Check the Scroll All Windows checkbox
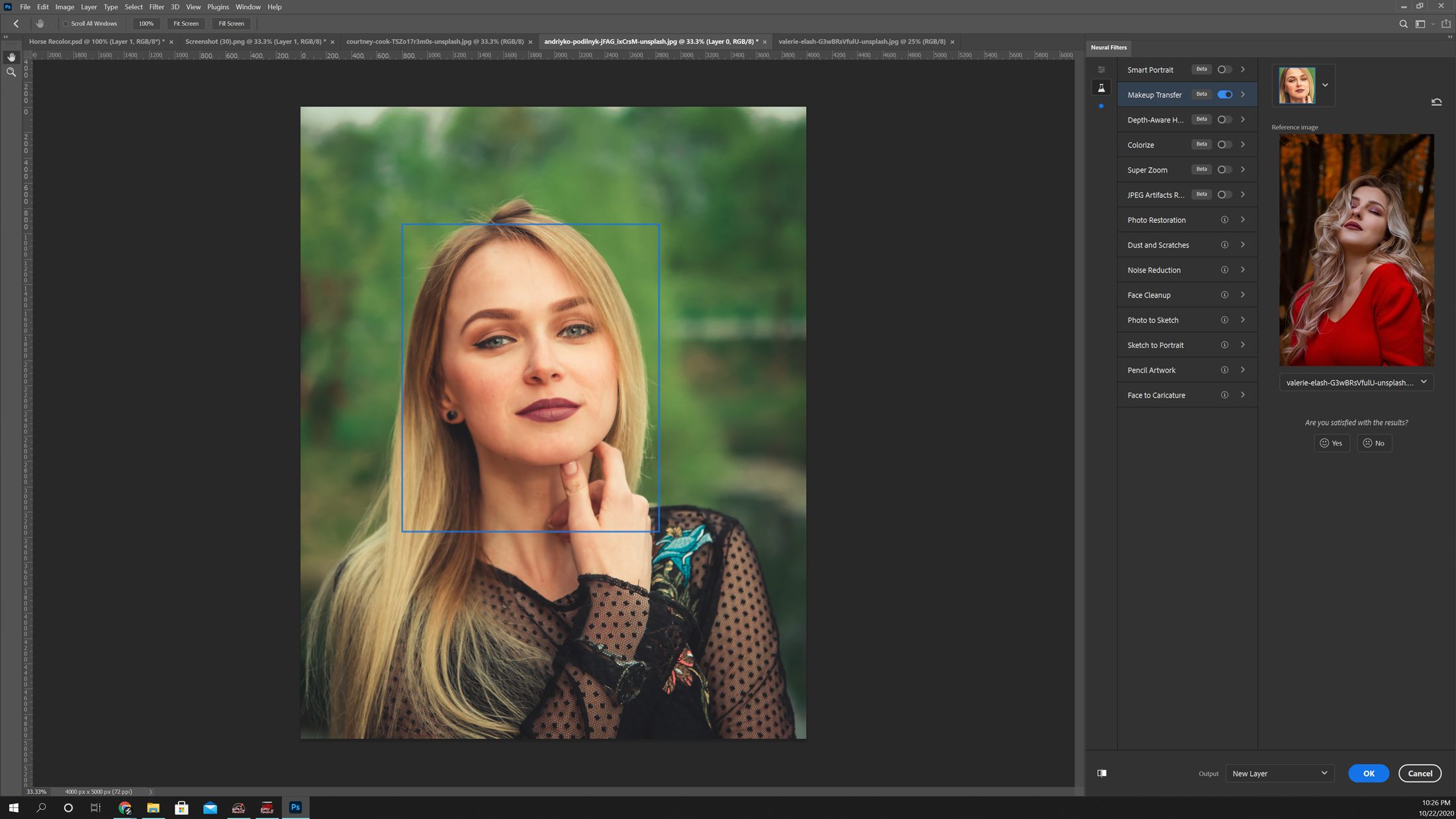1456x819 pixels. coord(66,24)
